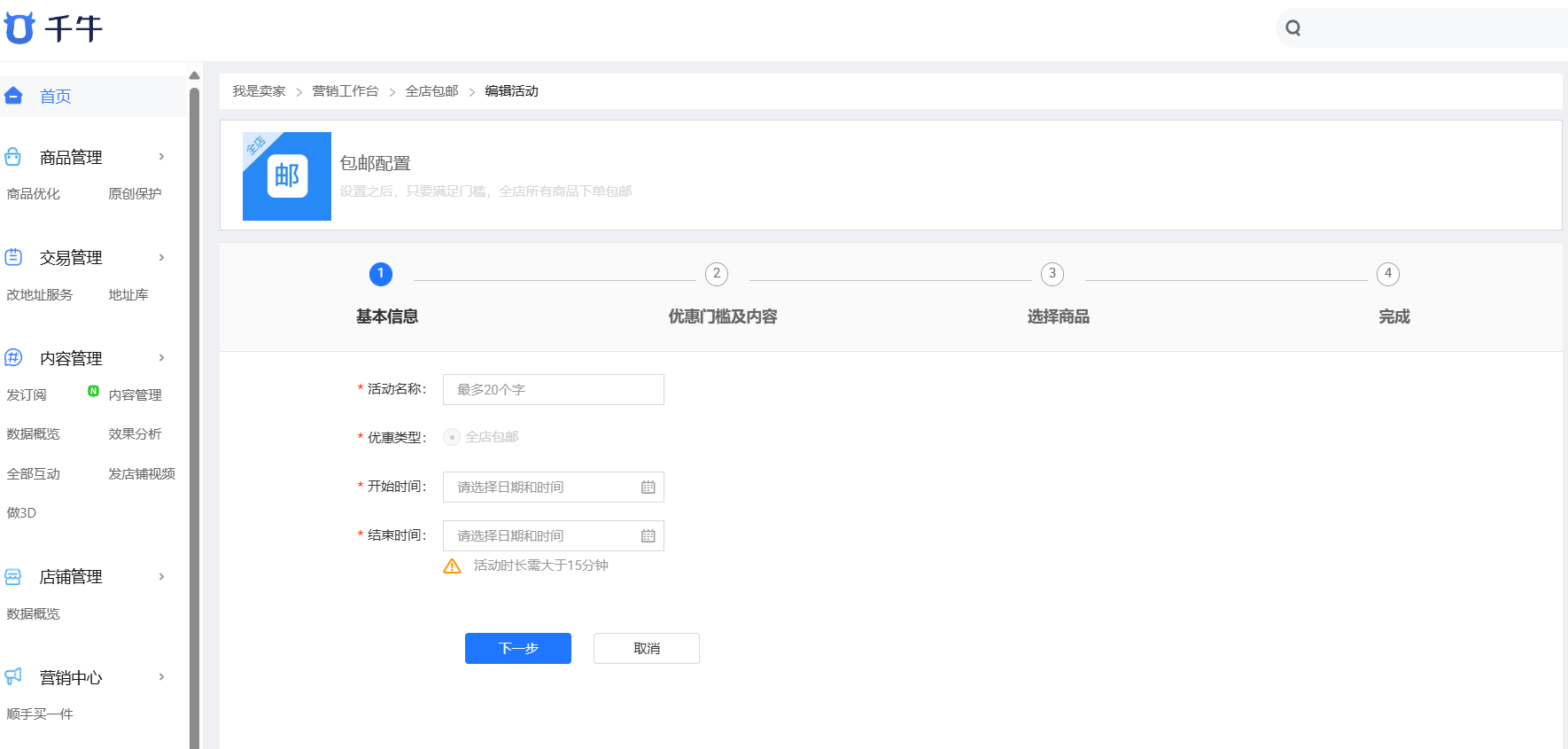This screenshot has width=1568, height=749.
Task: Open 发订阅 link
Action: pos(27,395)
